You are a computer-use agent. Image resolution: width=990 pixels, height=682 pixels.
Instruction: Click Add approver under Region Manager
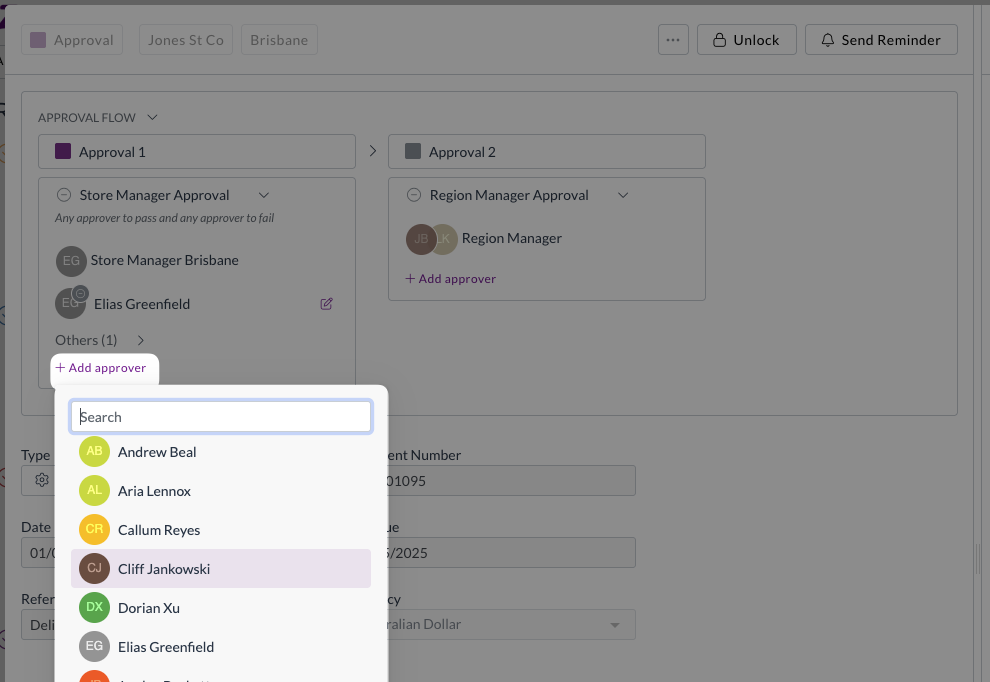pyautogui.click(x=450, y=279)
